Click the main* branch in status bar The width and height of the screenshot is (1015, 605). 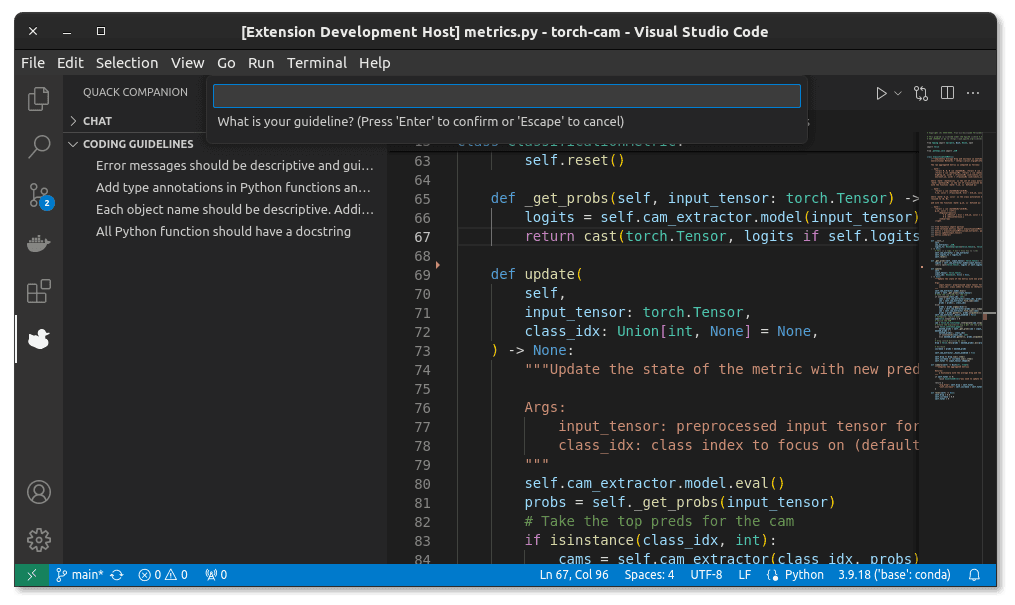point(80,575)
